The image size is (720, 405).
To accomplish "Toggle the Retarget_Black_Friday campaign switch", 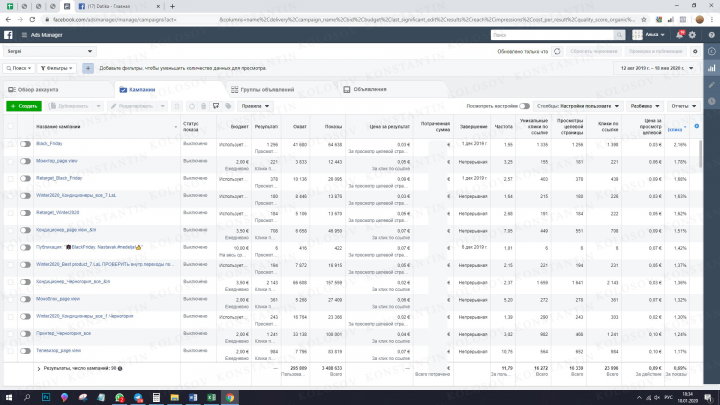I will click(x=25, y=179).
